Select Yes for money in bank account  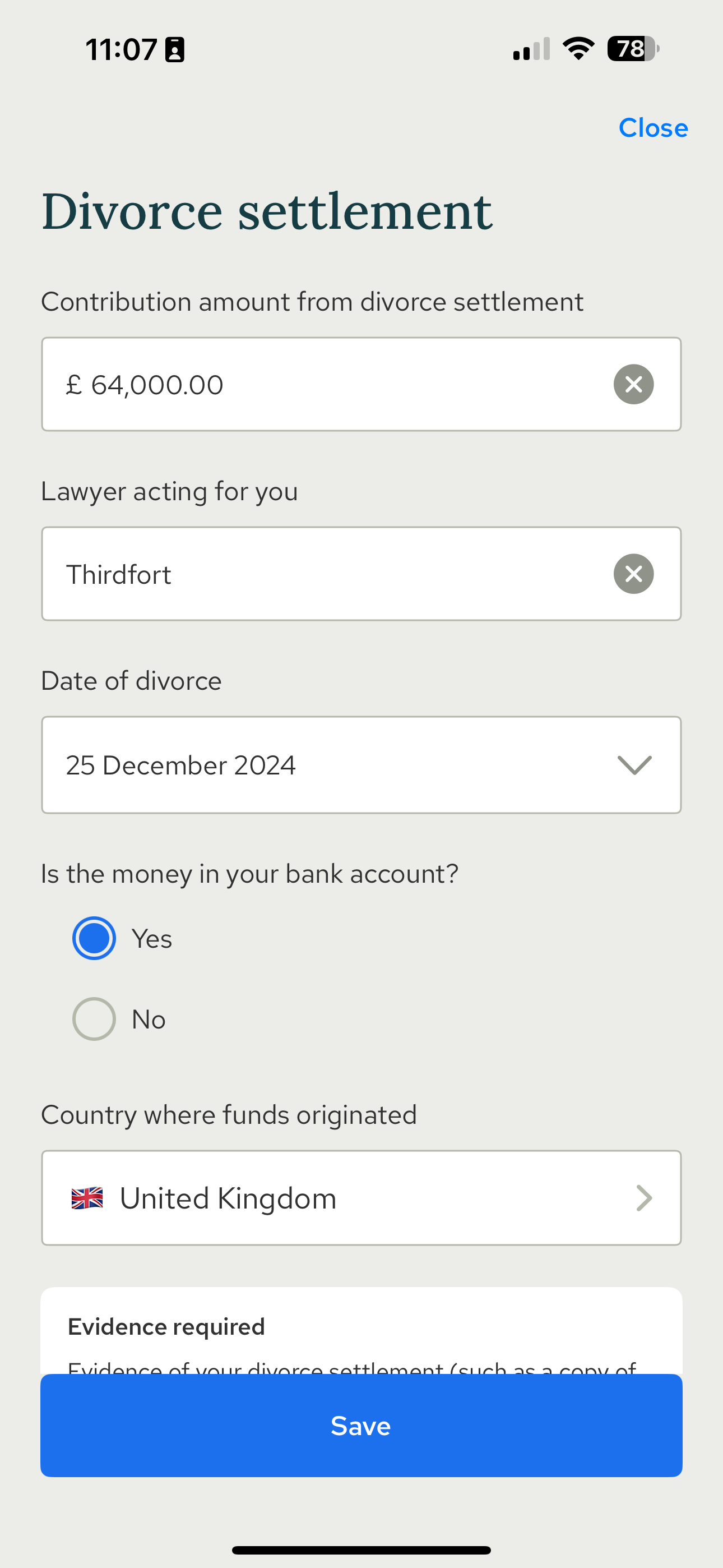click(94, 938)
